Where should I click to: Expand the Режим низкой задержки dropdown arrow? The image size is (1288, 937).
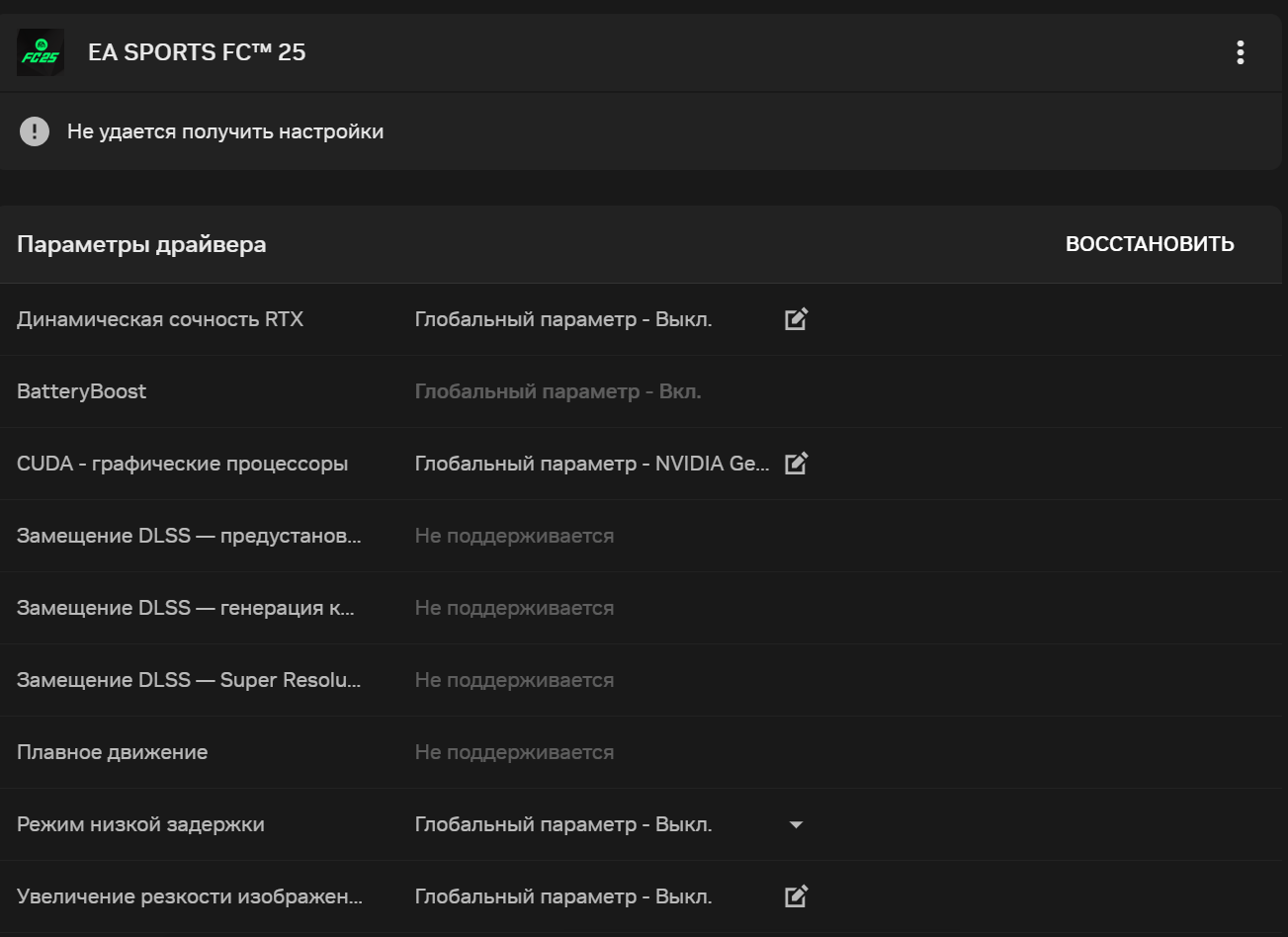coord(796,824)
